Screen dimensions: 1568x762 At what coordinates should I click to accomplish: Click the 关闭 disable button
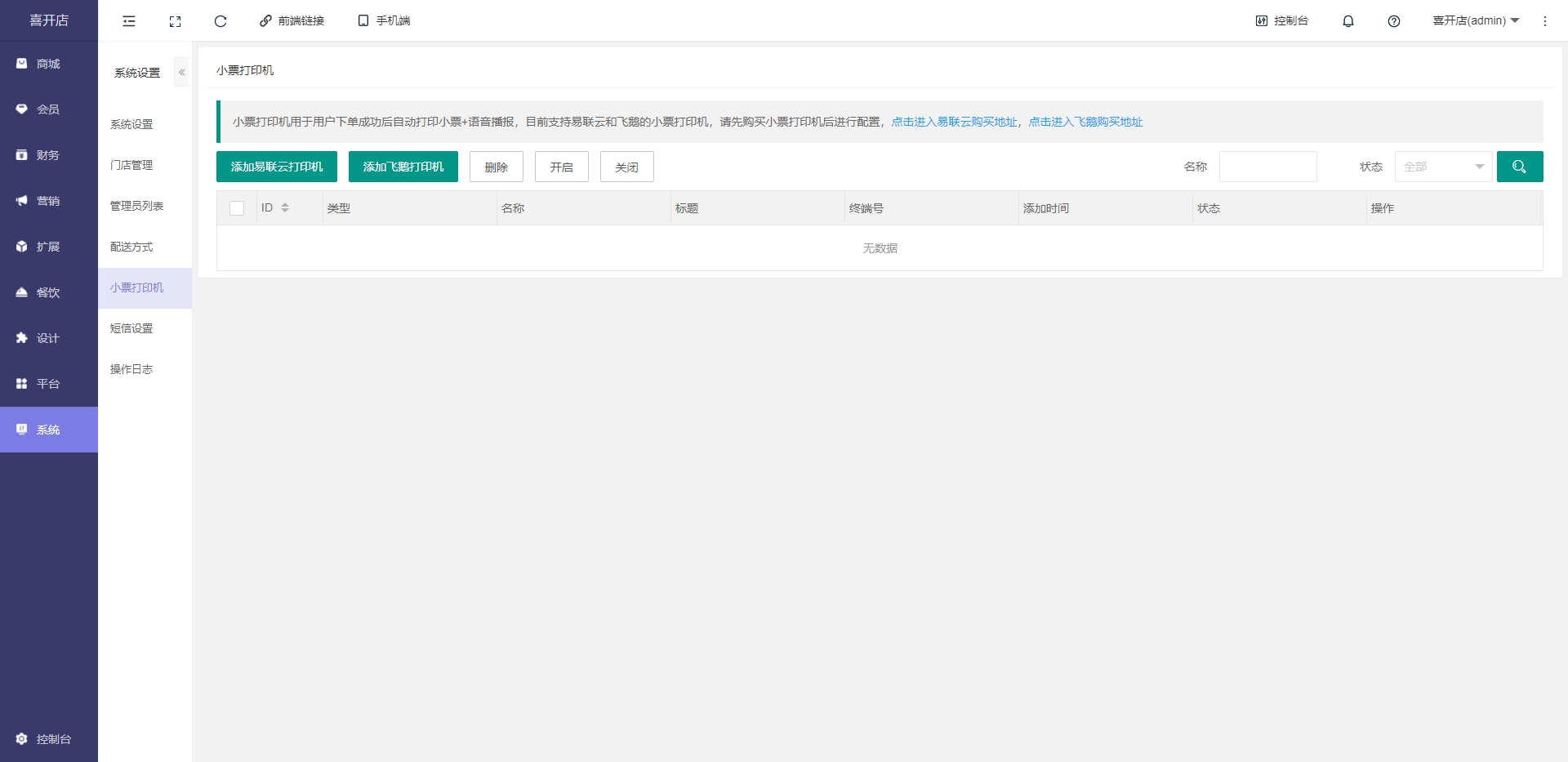pos(627,167)
